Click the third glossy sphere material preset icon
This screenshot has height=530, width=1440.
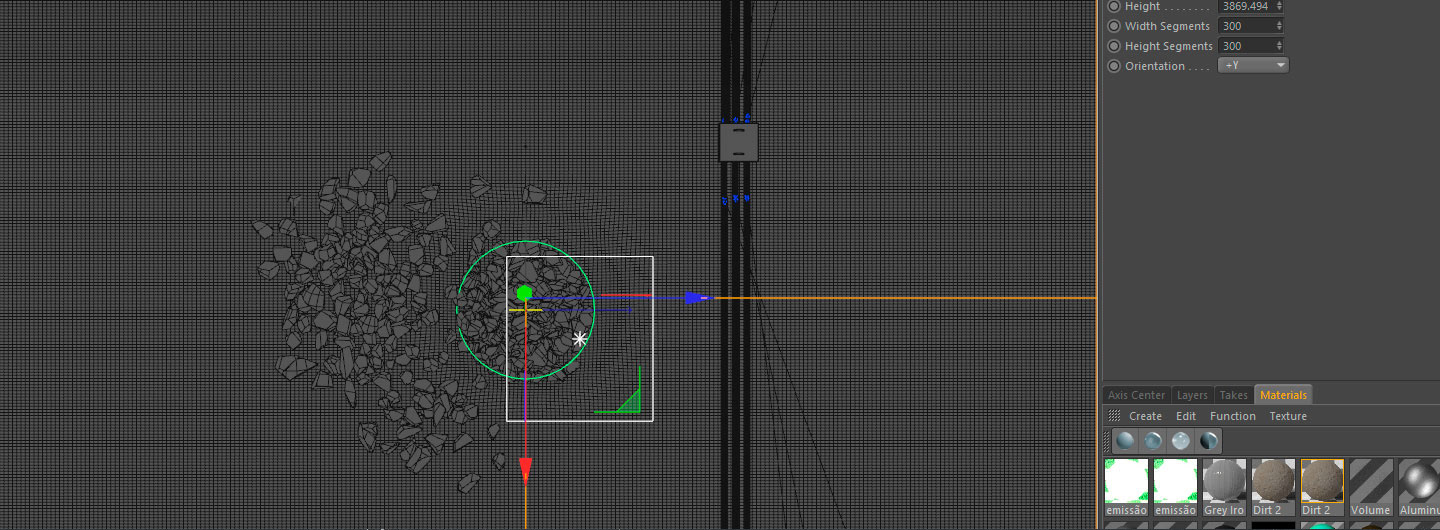(x=1181, y=441)
